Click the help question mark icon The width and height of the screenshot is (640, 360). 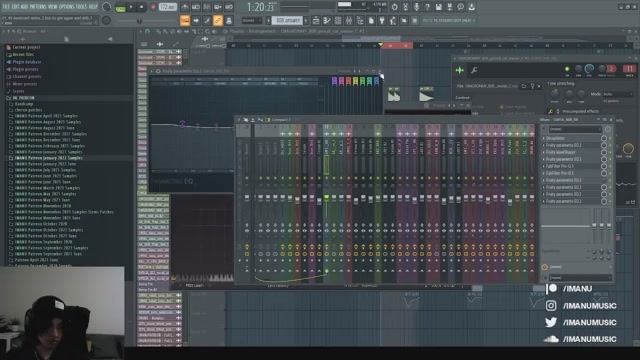427,7
